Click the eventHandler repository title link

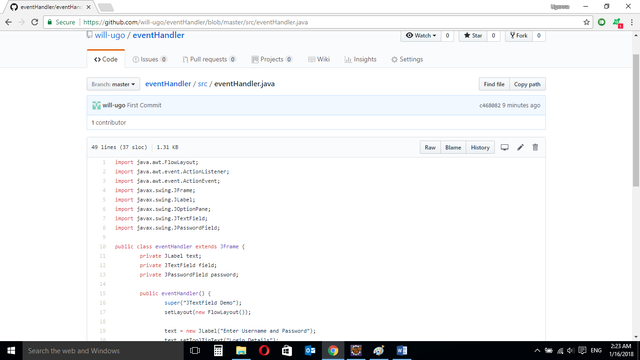(158, 35)
